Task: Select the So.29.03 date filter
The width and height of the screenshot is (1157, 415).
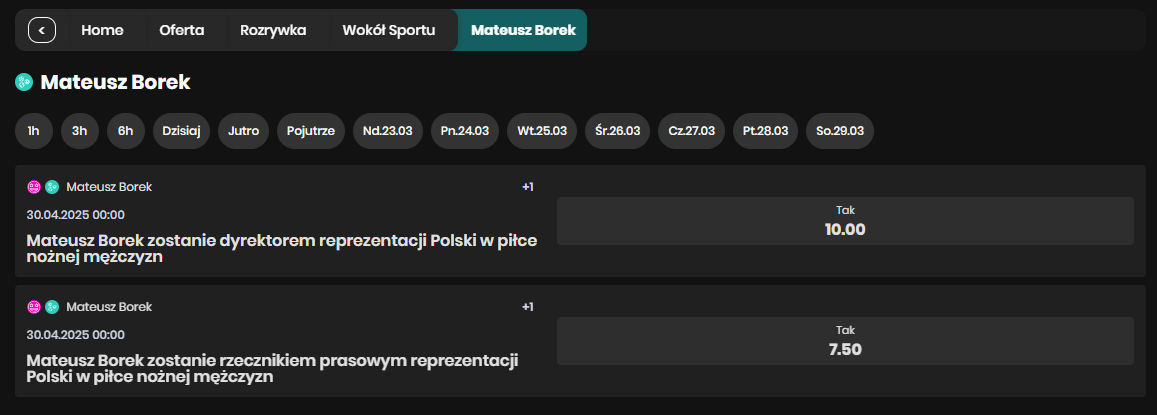Action: (840, 131)
